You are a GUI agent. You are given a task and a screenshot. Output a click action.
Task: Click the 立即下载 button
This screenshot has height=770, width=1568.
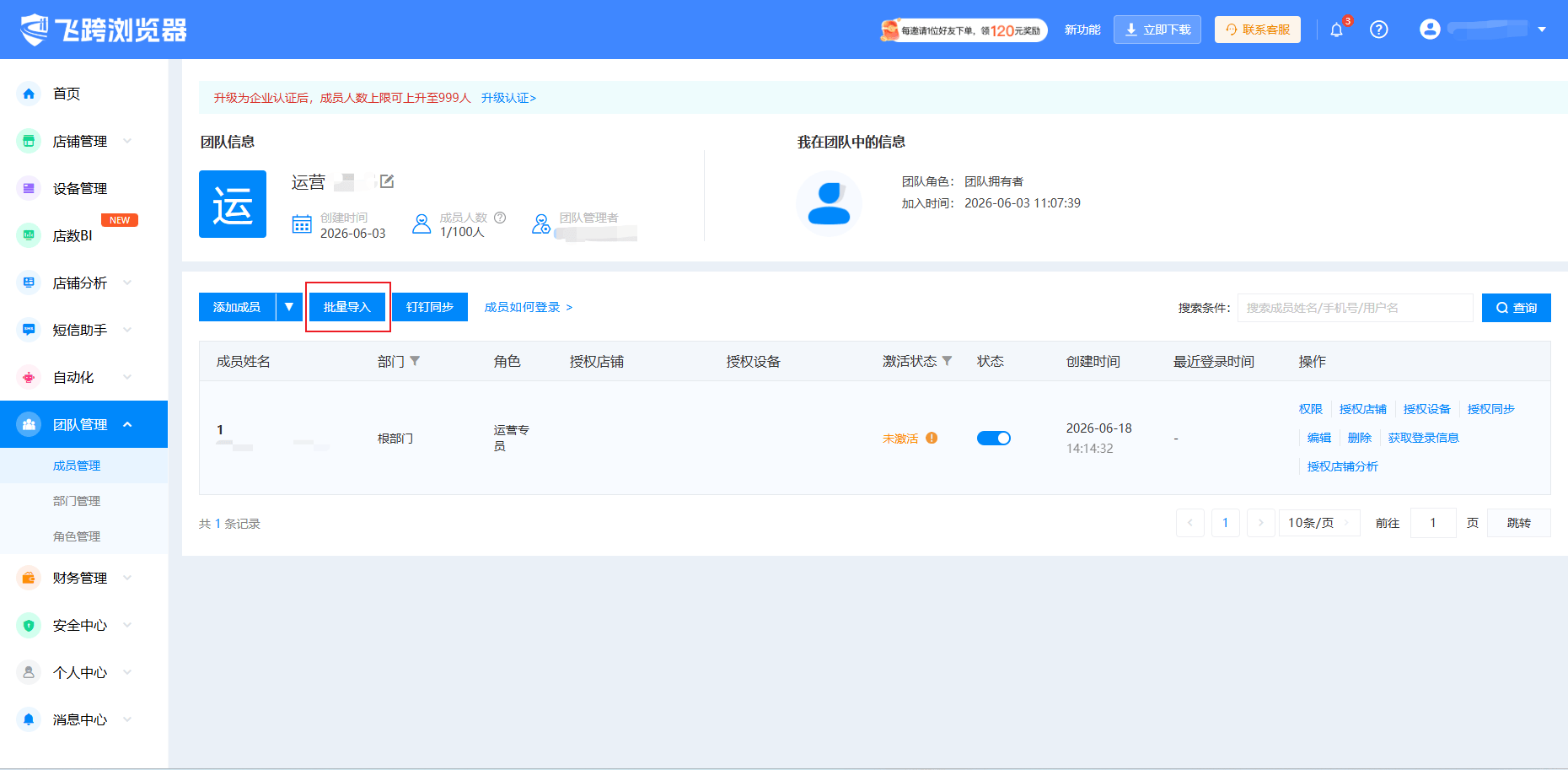click(1157, 30)
